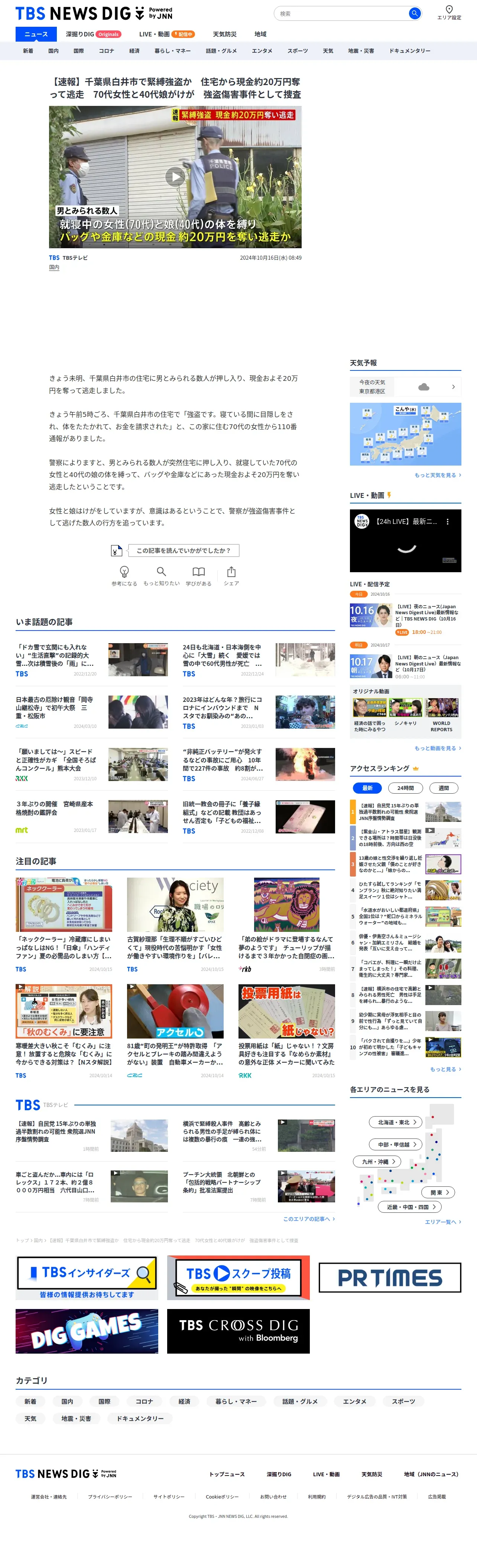The width and height of the screenshot is (477, 1568).
Task: Click コロナ pill in bottom category list
Action: pyautogui.click(x=144, y=1401)
